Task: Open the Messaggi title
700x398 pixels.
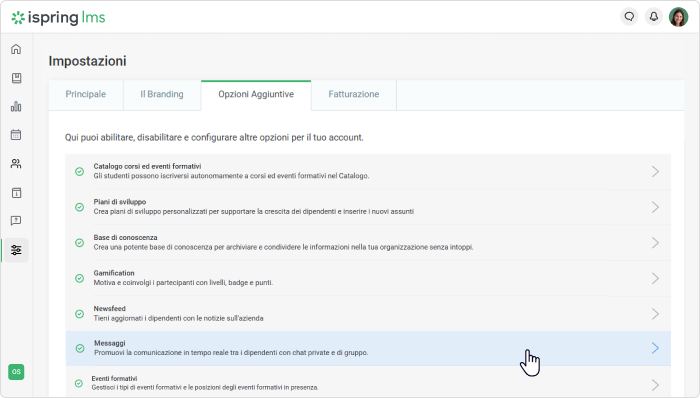Action: click(110, 343)
